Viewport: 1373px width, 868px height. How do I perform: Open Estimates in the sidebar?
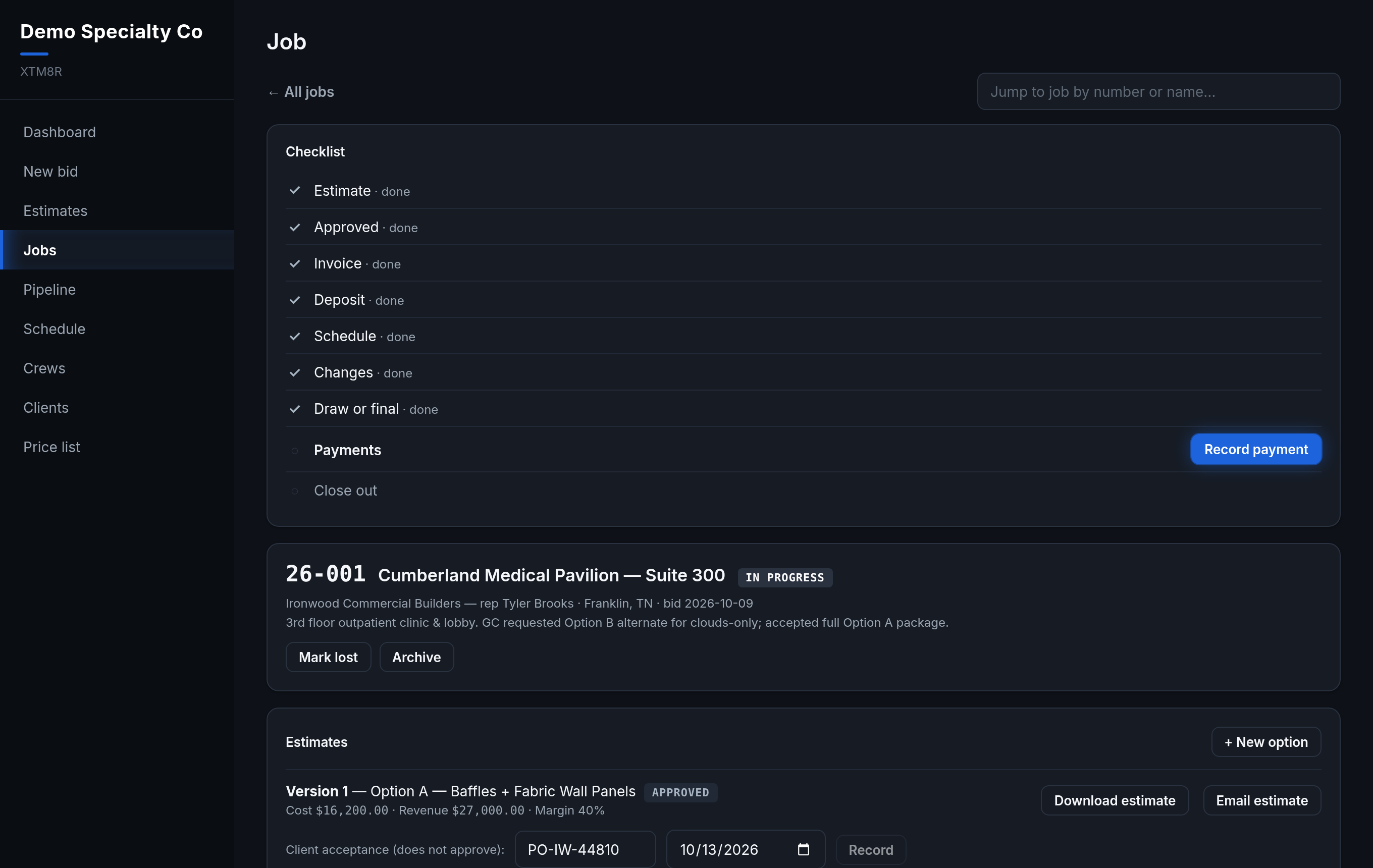tap(117, 211)
